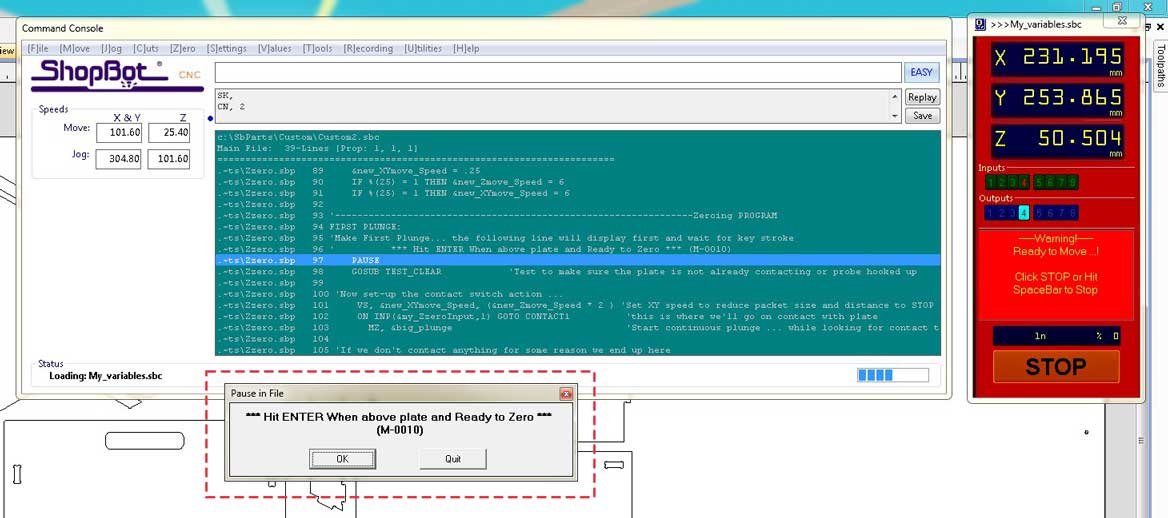
Task: Select the Jog X & Y speed field
Action: (x=118, y=158)
